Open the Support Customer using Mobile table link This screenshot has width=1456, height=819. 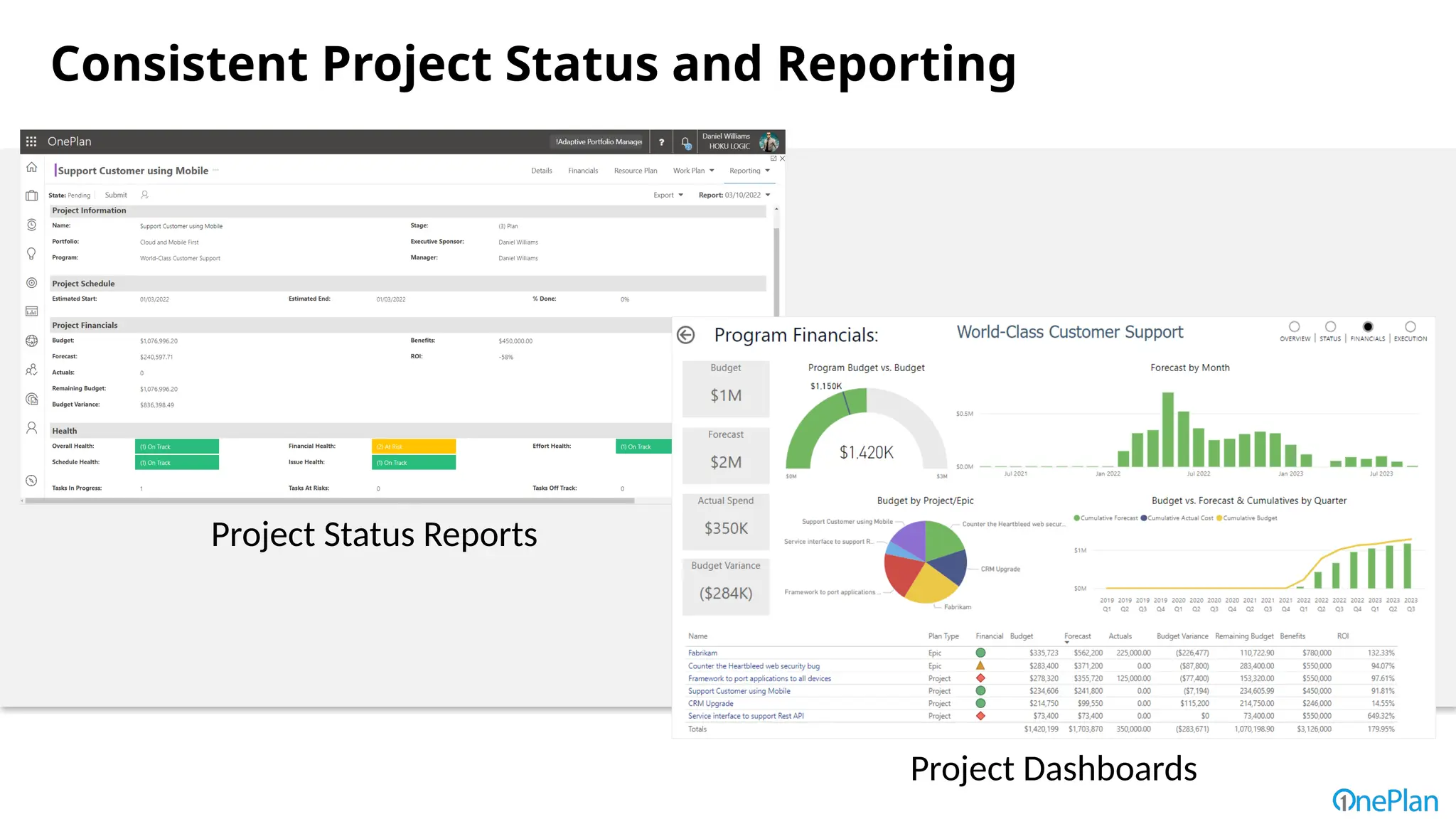coord(739,691)
